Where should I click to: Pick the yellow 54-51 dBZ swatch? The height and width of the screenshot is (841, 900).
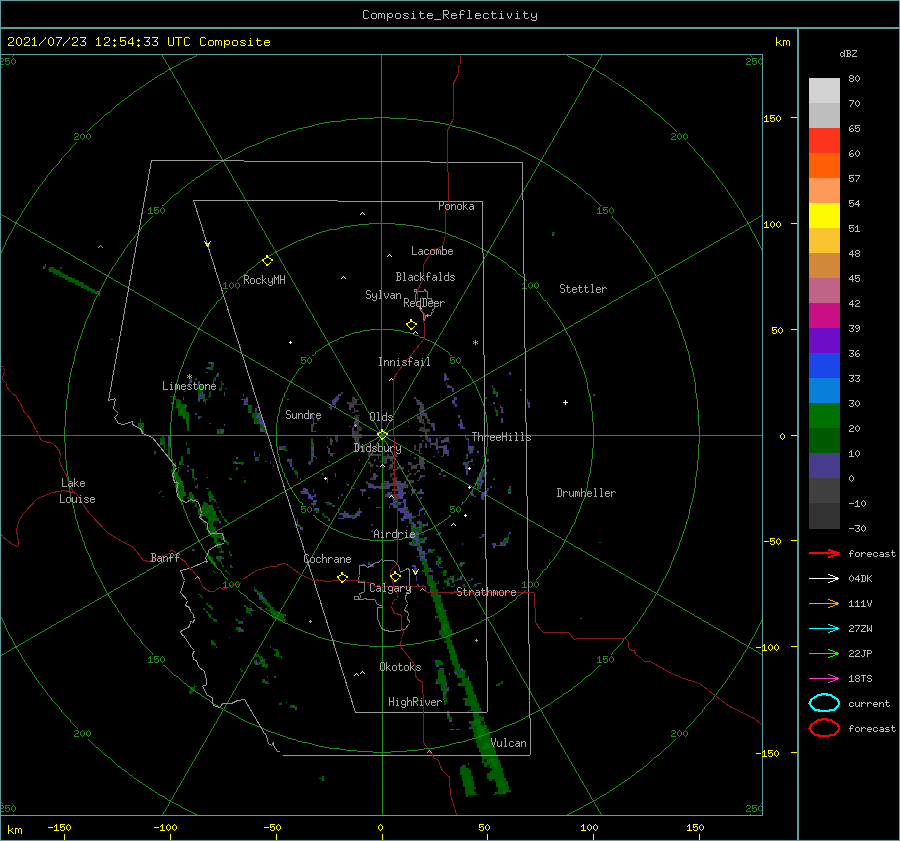(824, 216)
